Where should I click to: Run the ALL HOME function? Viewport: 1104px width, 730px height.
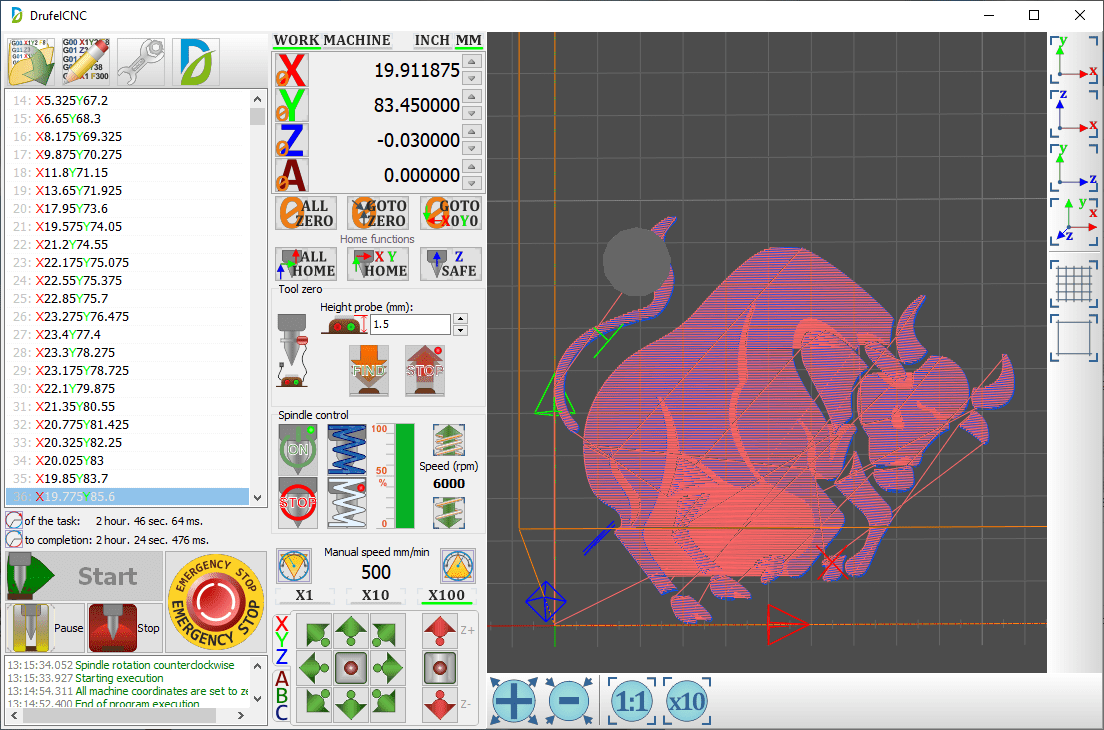click(306, 264)
